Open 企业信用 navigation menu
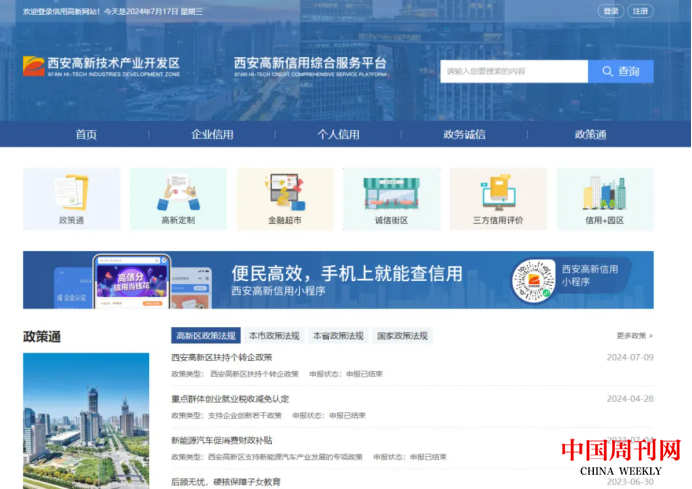 pyautogui.click(x=212, y=135)
